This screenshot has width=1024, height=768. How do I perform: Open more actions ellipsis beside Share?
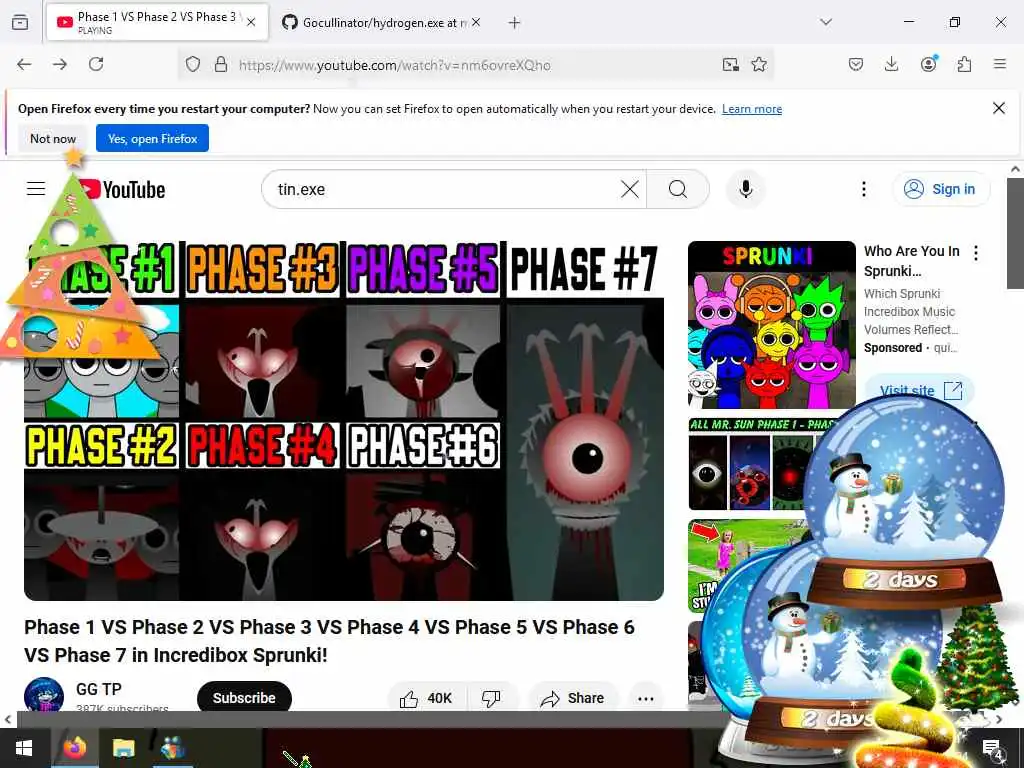coord(646,698)
